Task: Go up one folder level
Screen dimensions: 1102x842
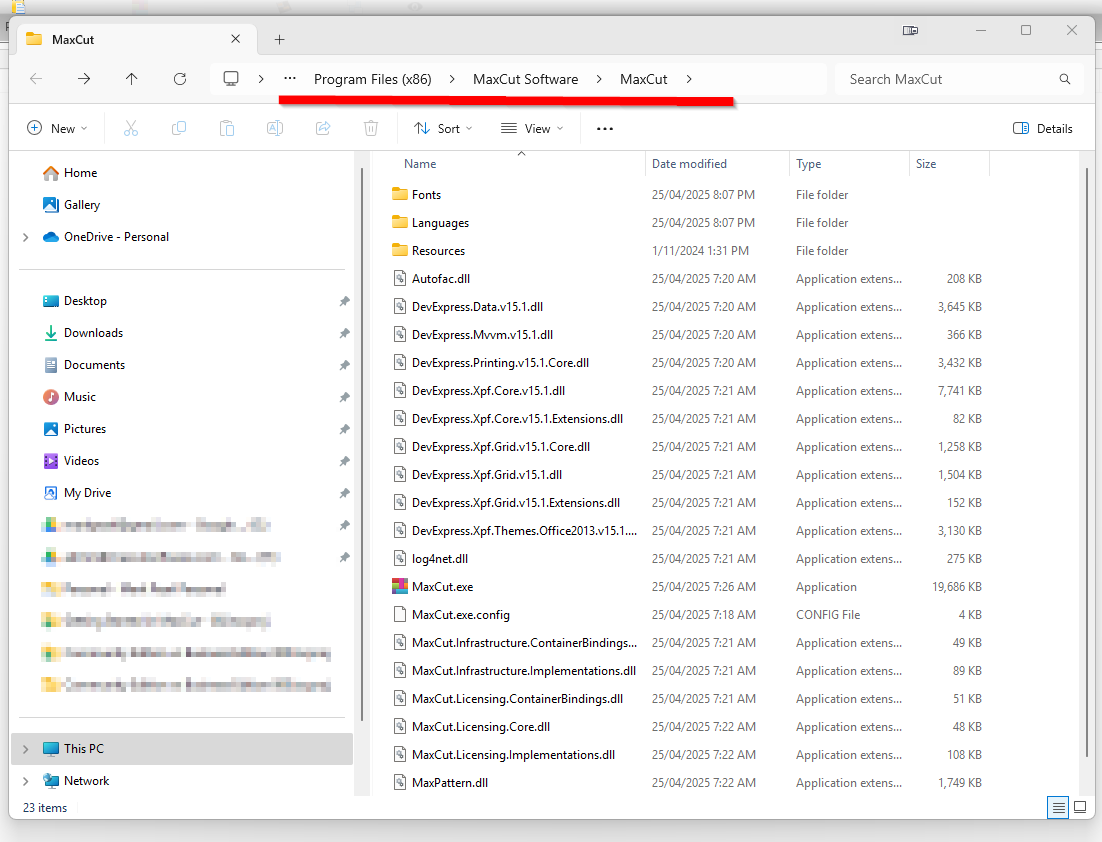Action: [x=131, y=79]
